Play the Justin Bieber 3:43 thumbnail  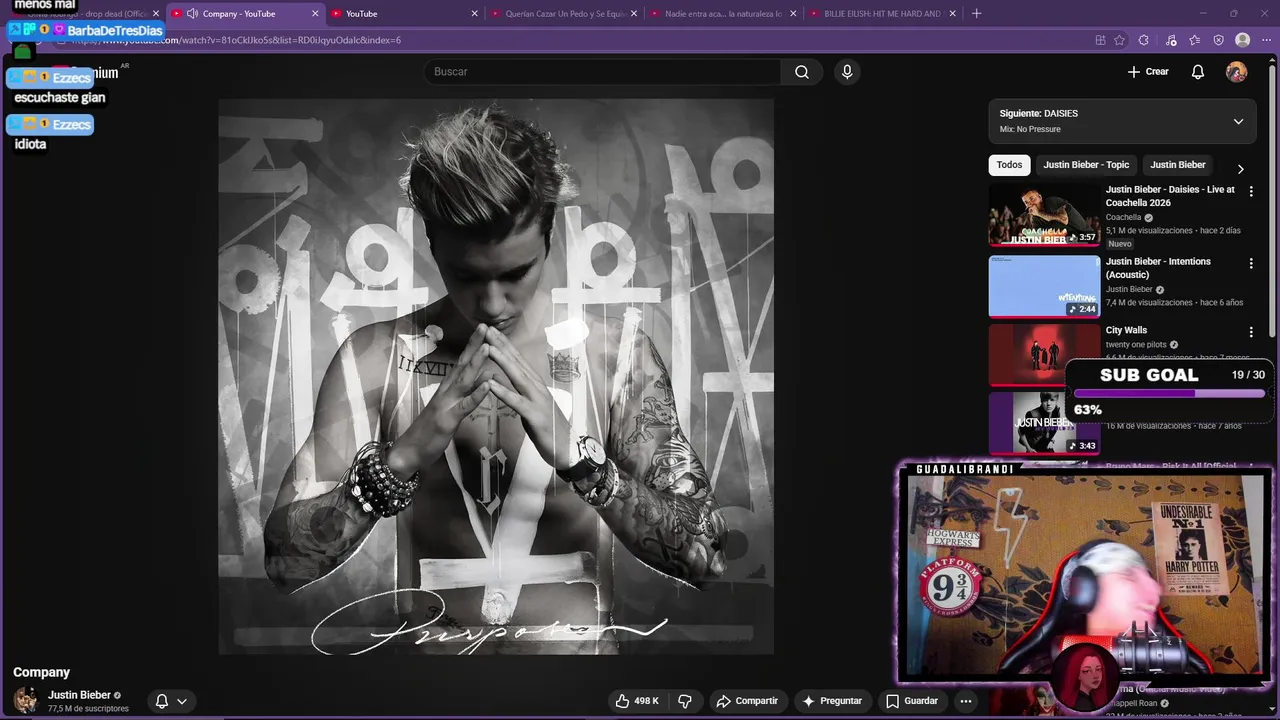(1044, 422)
